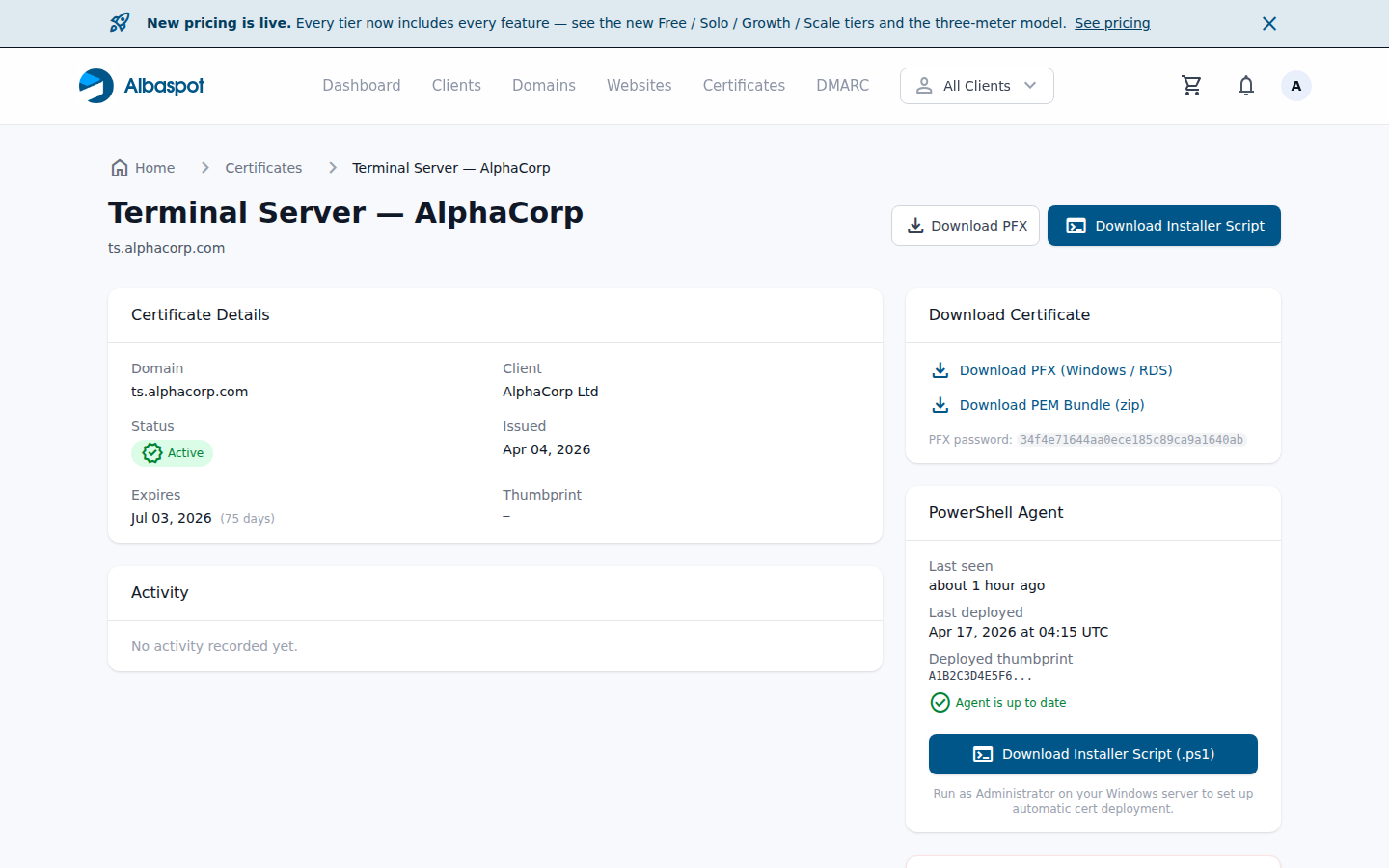Image resolution: width=1389 pixels, height=868 pixels.
Task: Open the user avatar menu
Action: click(1296, 86)
